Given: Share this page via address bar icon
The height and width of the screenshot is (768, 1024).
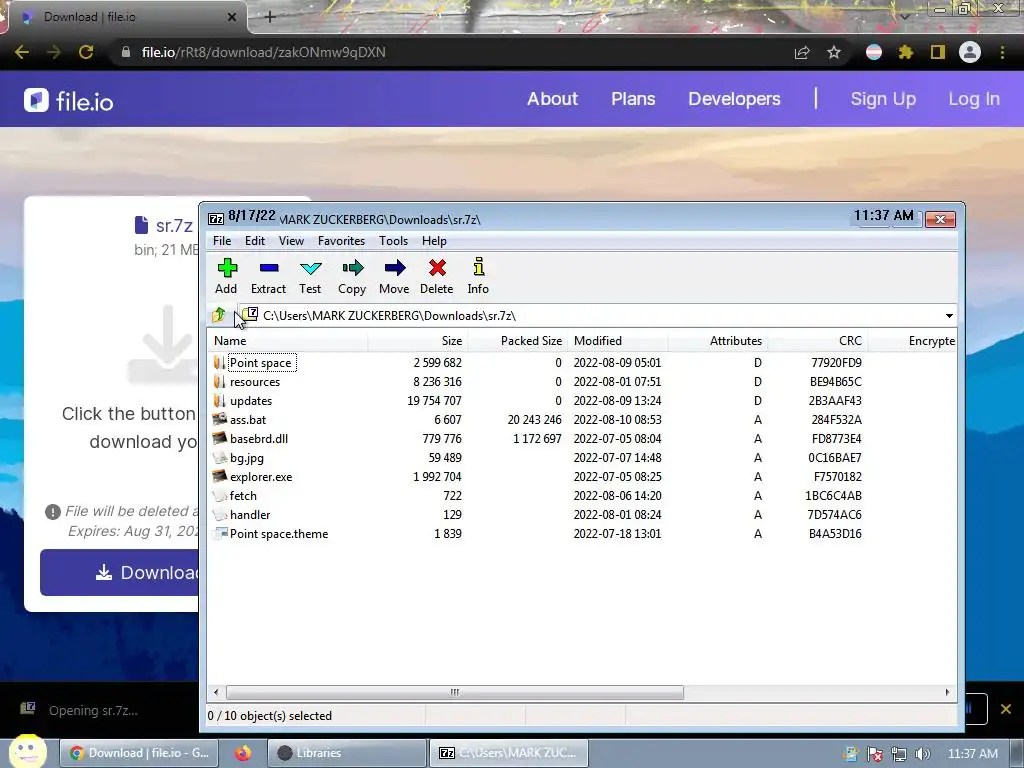Looking at the screenshot, I should (x=802, y=52).
